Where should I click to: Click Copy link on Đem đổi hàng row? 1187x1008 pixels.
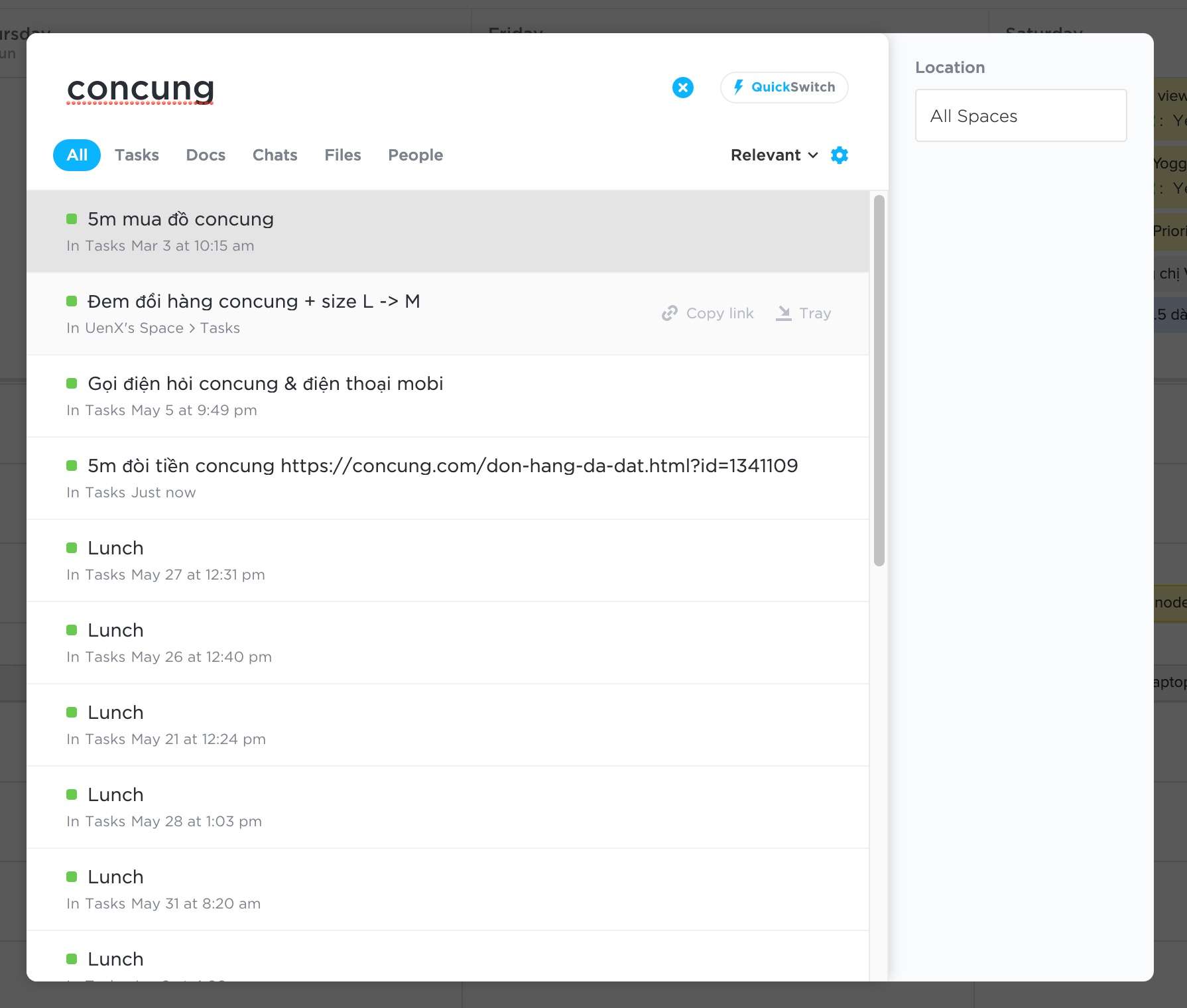click(708, 313)
